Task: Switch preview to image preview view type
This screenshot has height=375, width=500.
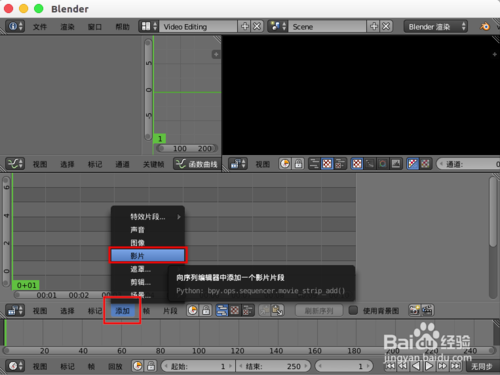Action: coord(327,164)
